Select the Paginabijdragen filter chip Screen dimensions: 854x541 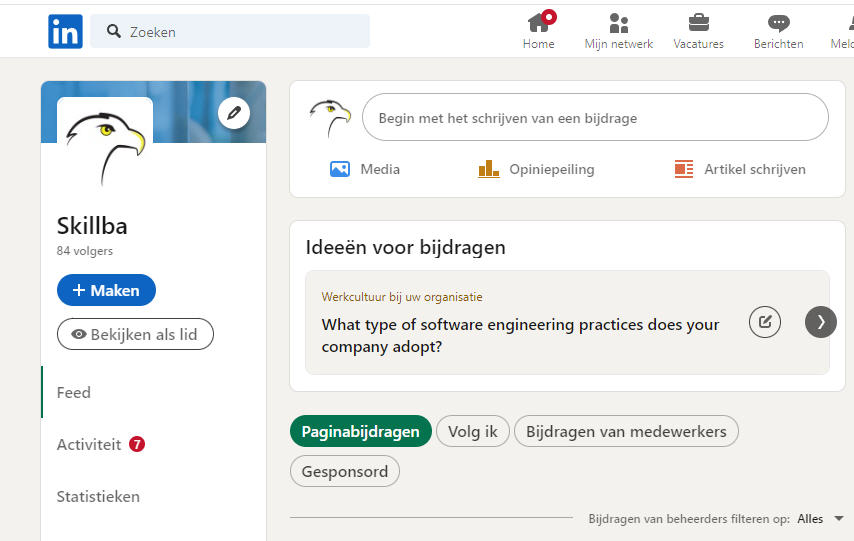pos(361,431)
